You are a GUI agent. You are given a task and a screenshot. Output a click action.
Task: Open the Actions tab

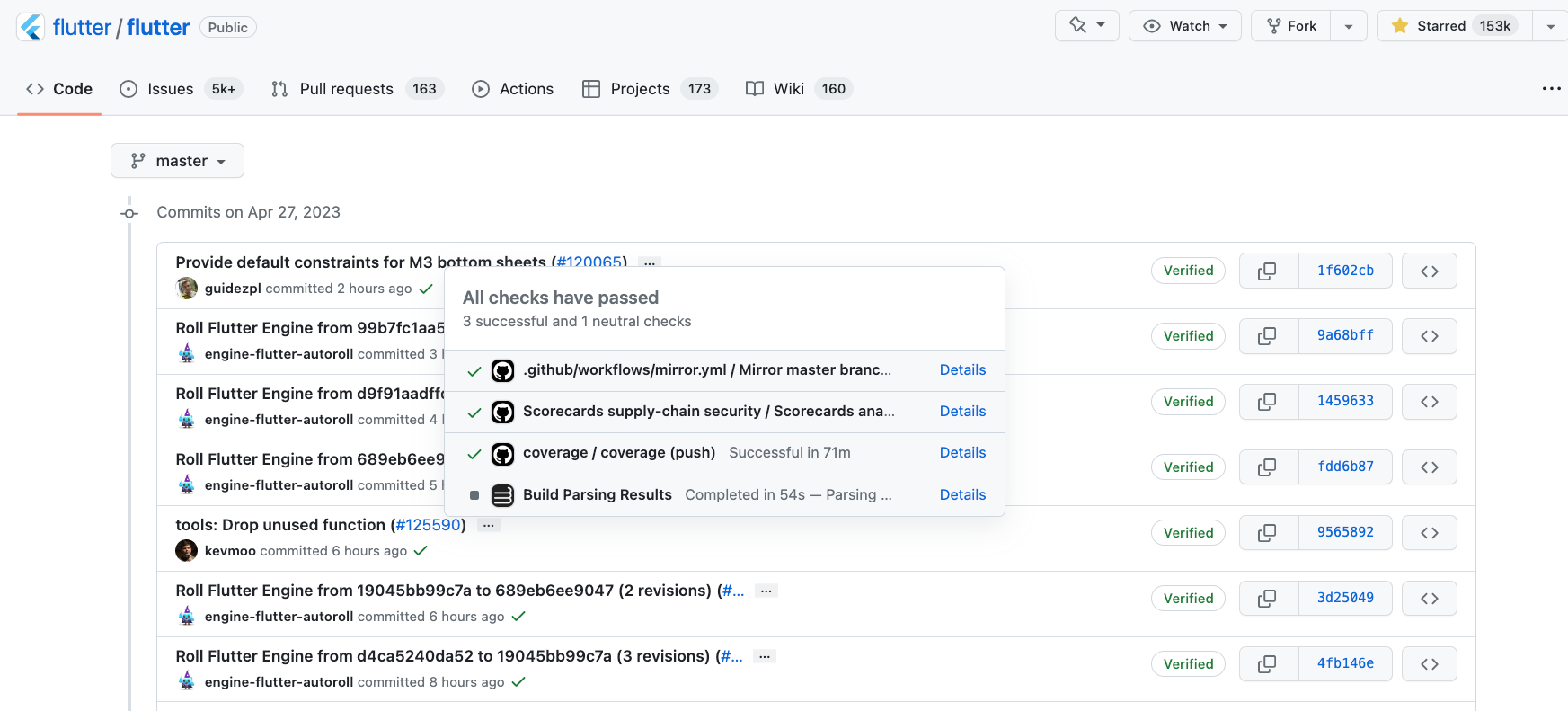(x=513, y=89)
